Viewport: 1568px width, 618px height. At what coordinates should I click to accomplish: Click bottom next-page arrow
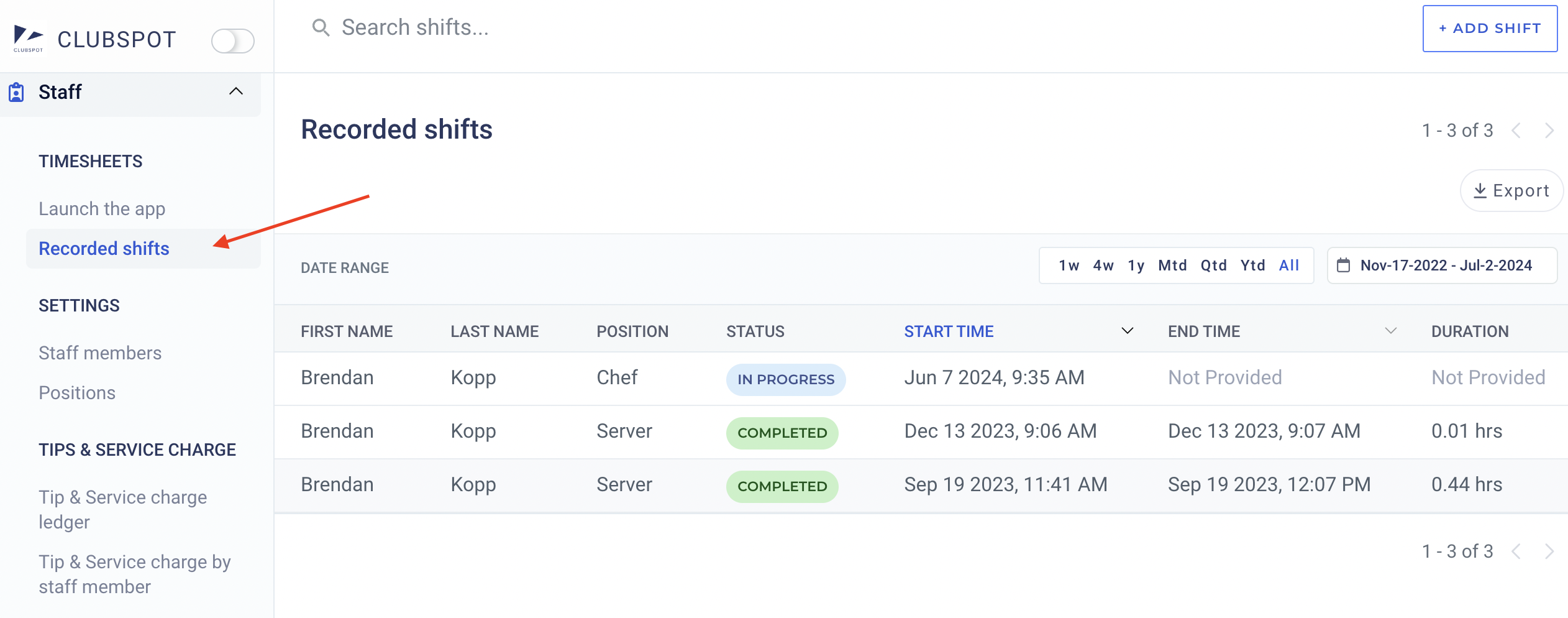pyautogui.click(x=1549, y=551)
